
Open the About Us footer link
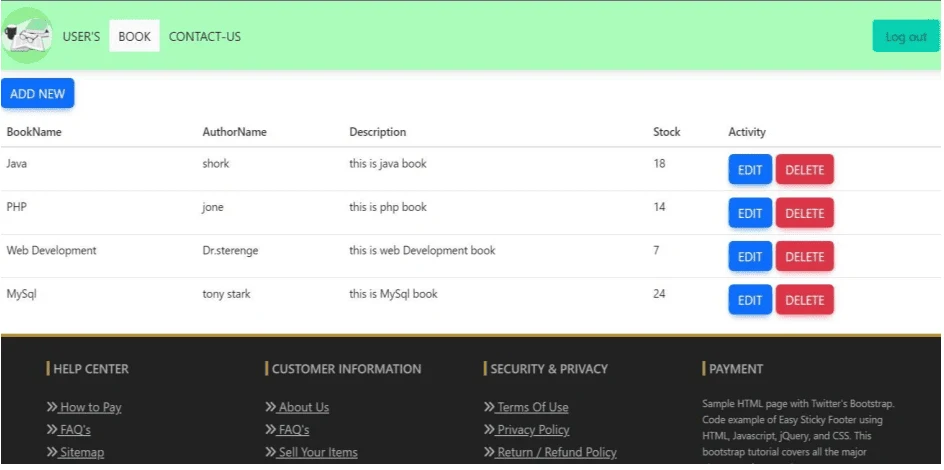[303, 407]
